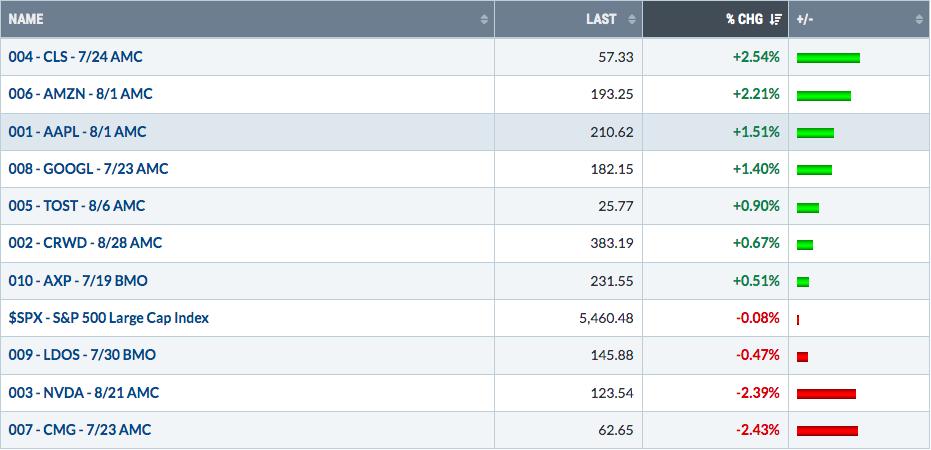931x450 pixels.
Task: Open the 008 - GOOGL - 7/23 AMC link
Action: coord(88,169)
